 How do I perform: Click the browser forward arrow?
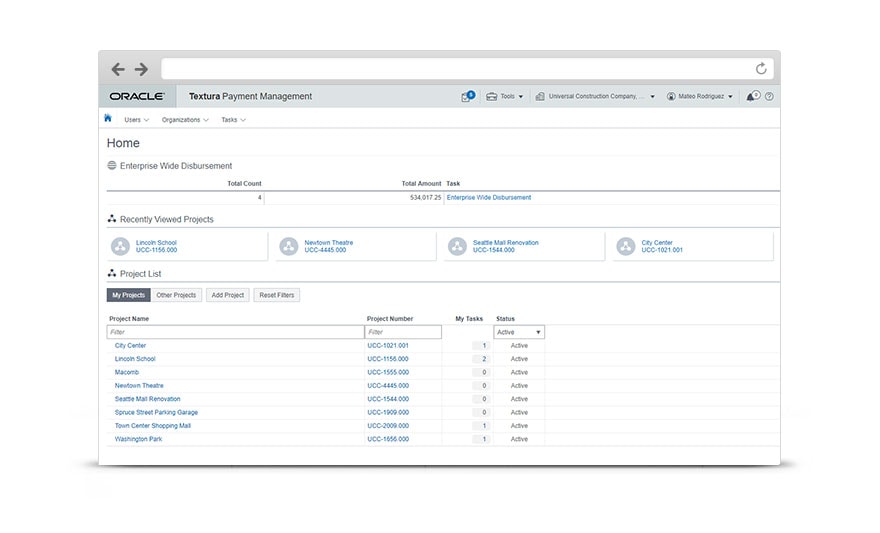[x=141, y=69]
